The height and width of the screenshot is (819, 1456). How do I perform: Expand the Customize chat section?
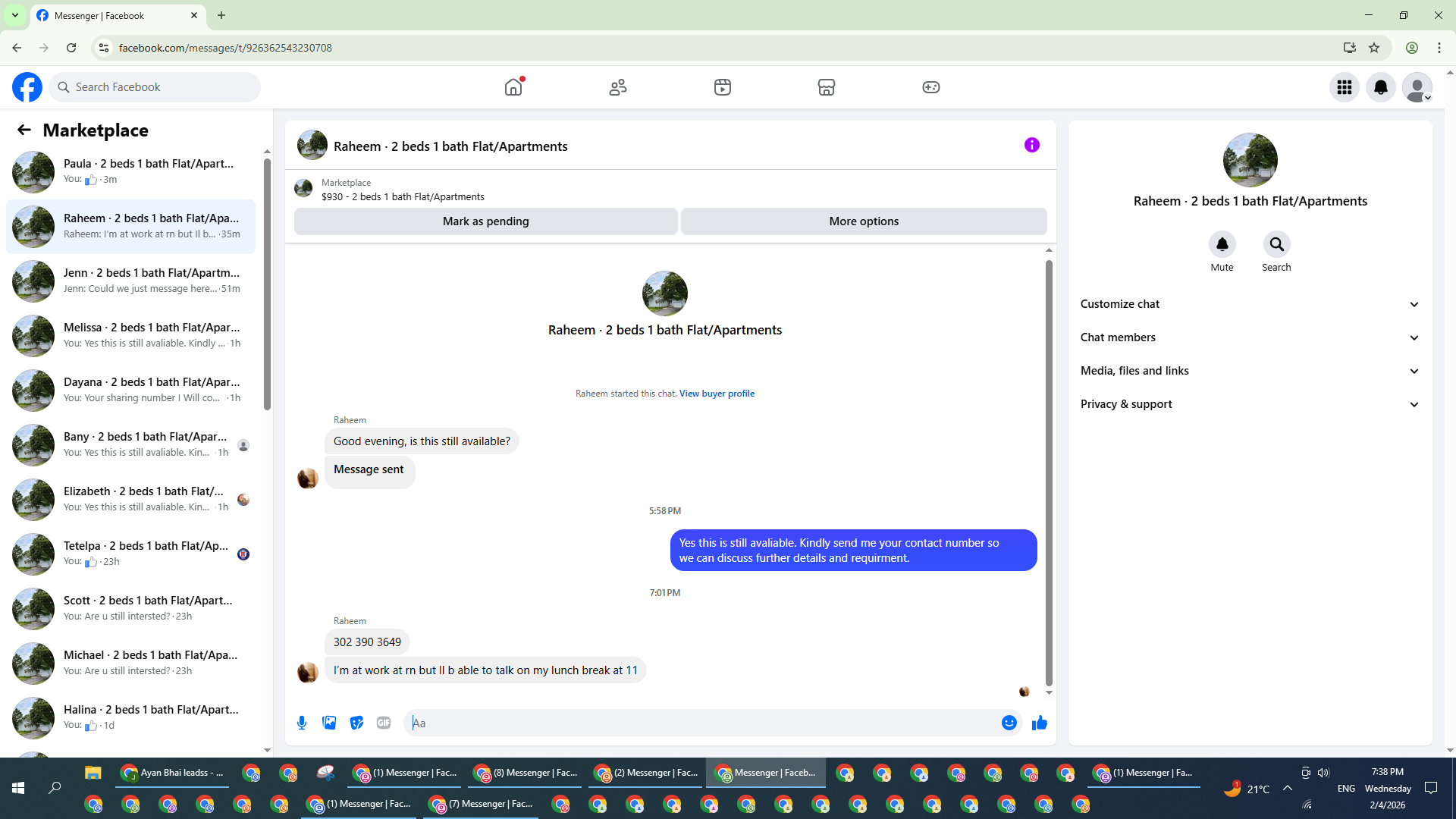(1250, 304)
